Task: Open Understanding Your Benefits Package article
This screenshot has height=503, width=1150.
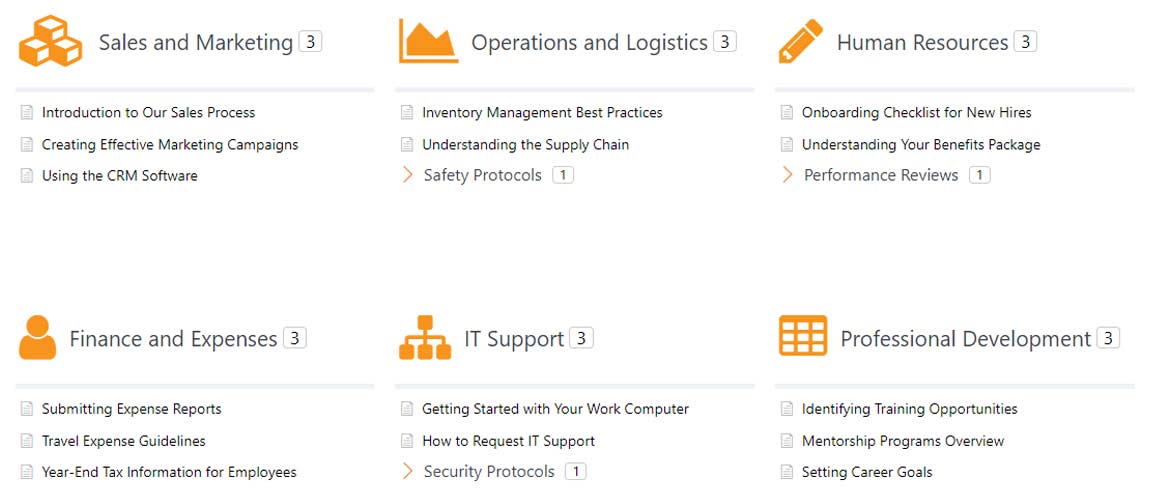Action: 921,145
